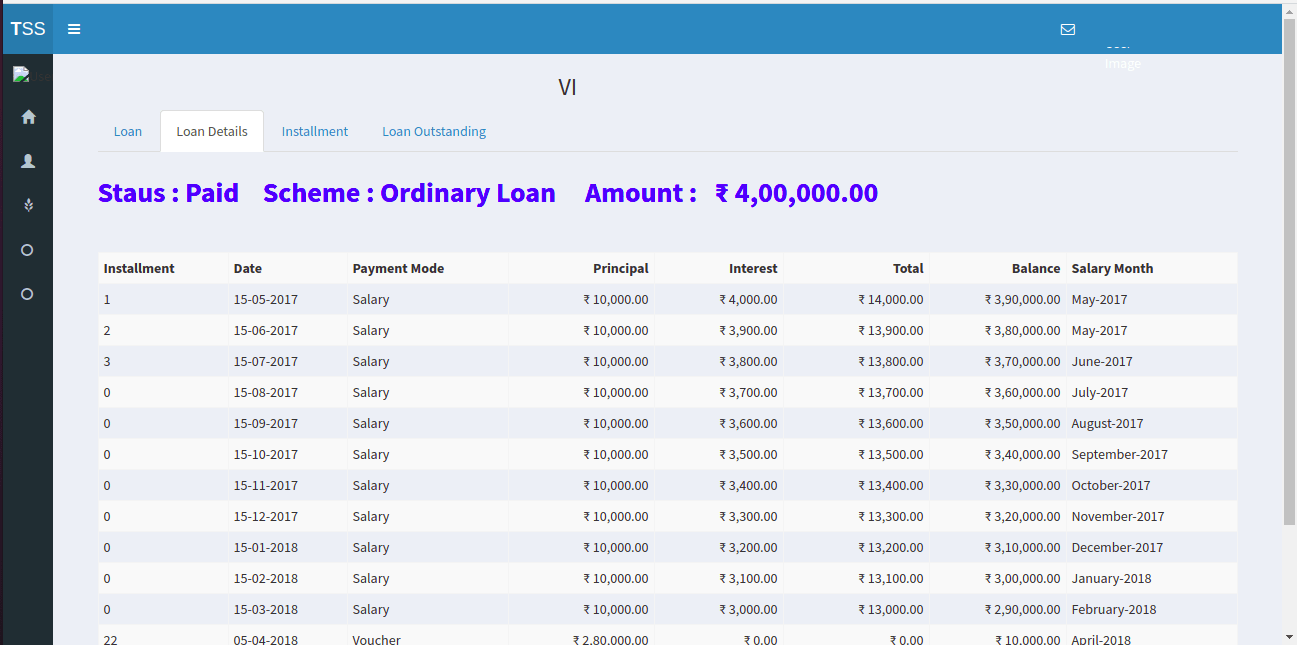The width and height of the screenshot is (1297, 645).
Task: Click the scrollbar down arrow
Action: click(x=1289, y=636)
